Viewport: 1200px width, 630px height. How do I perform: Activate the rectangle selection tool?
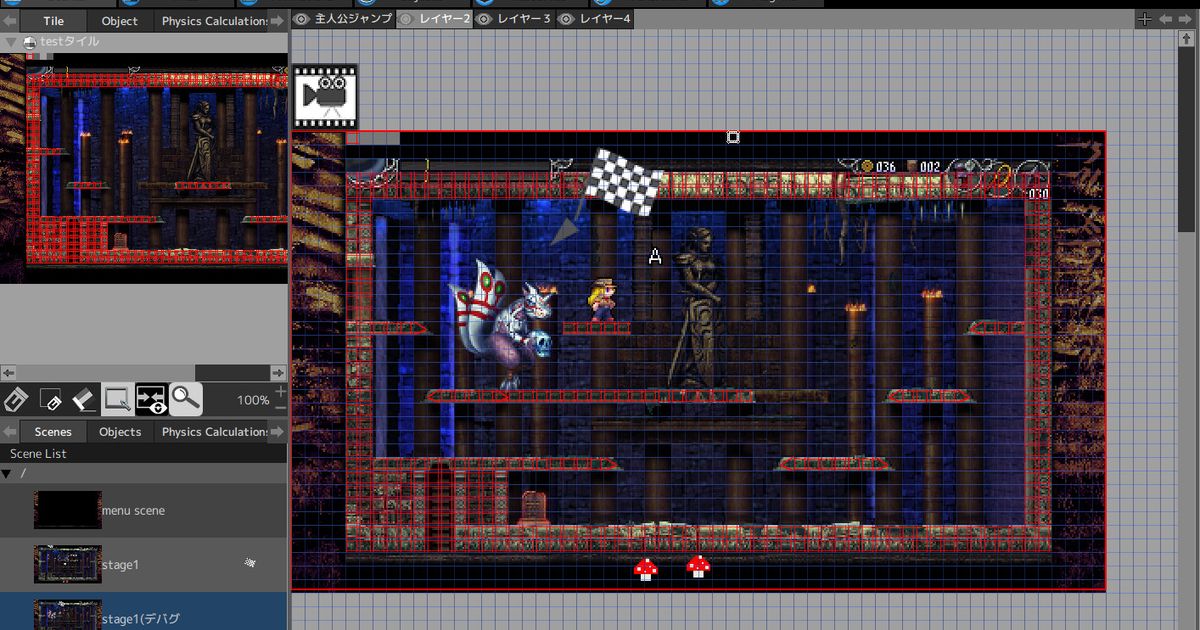(117, 400)
